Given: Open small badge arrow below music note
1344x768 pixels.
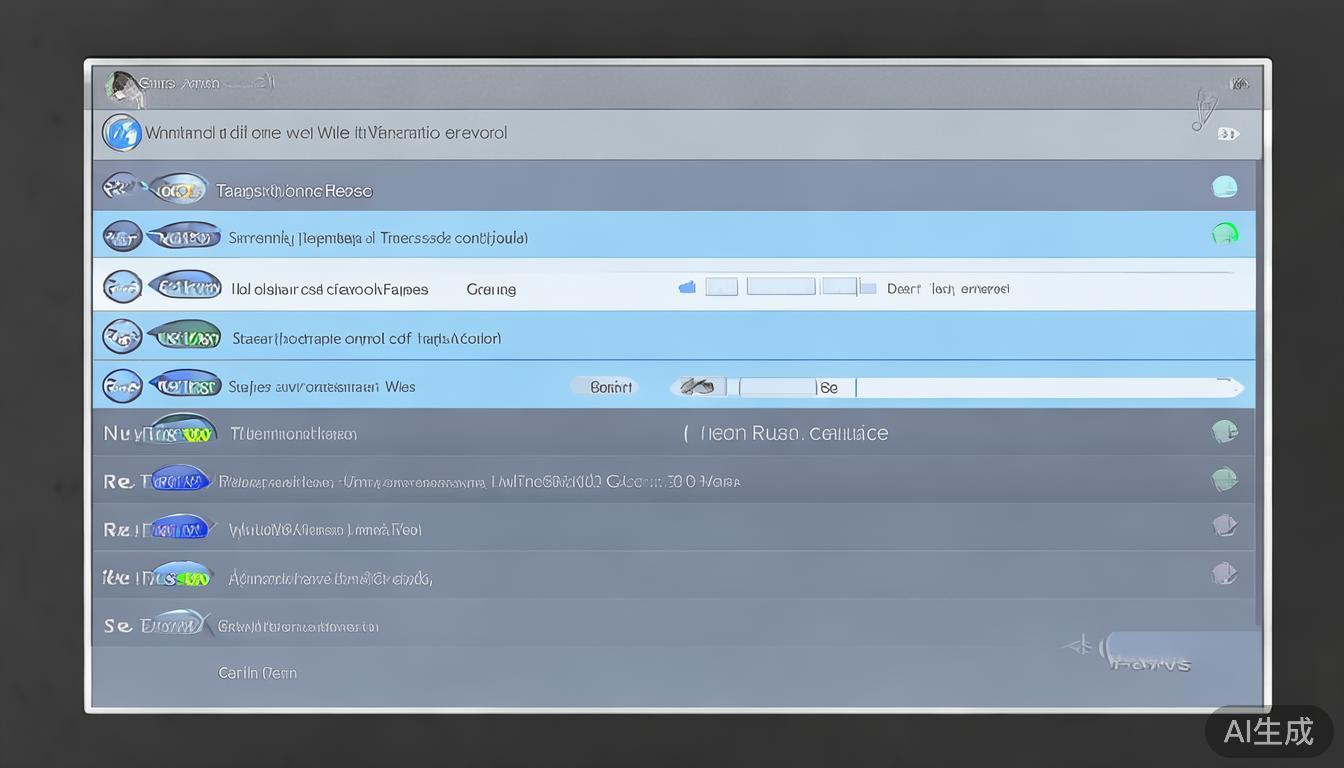Looking at the screenshot, I should [x=1228, y=134].
